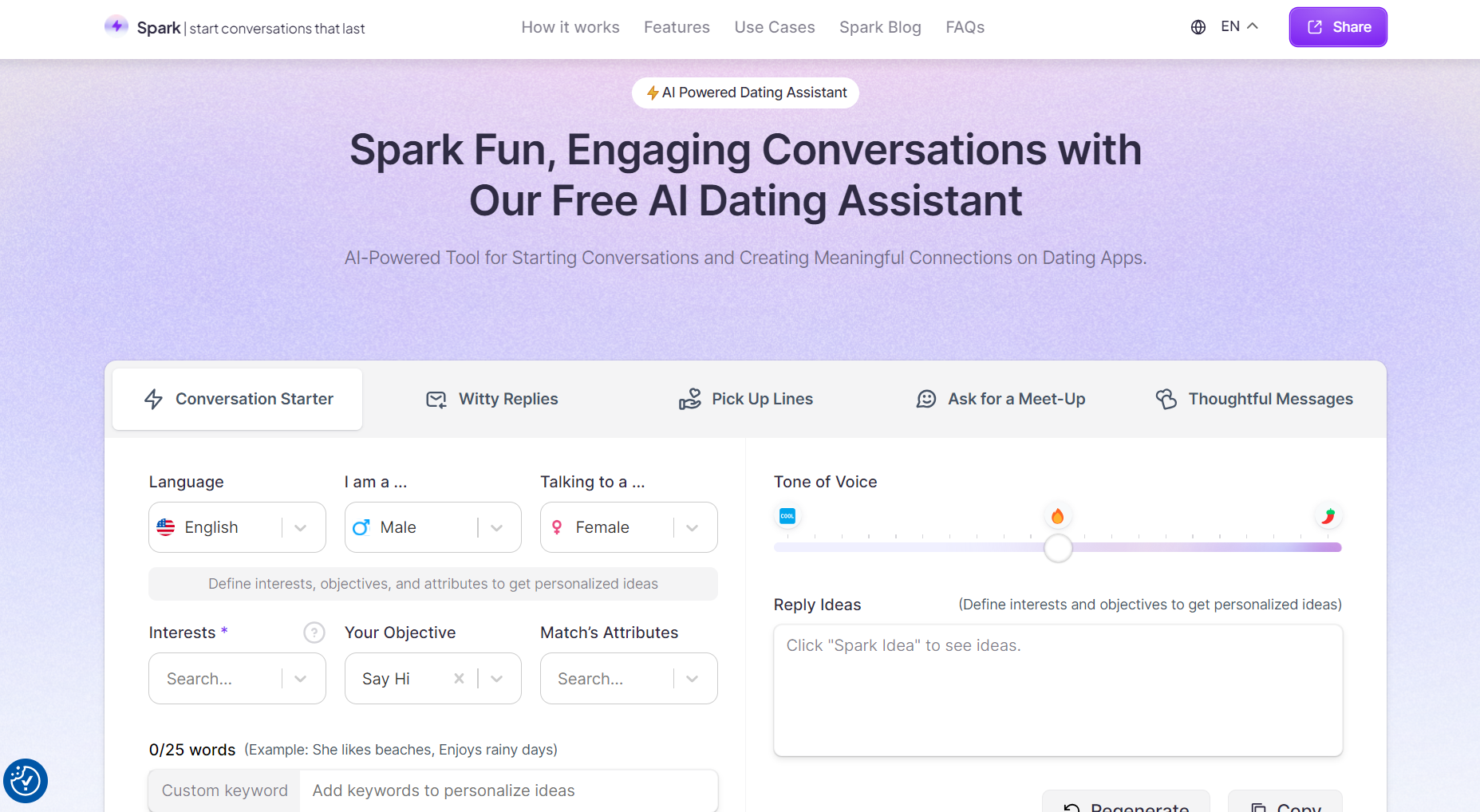Open the FAQs link
This screenshot has width=1480, height=812.
coord(965,27)
